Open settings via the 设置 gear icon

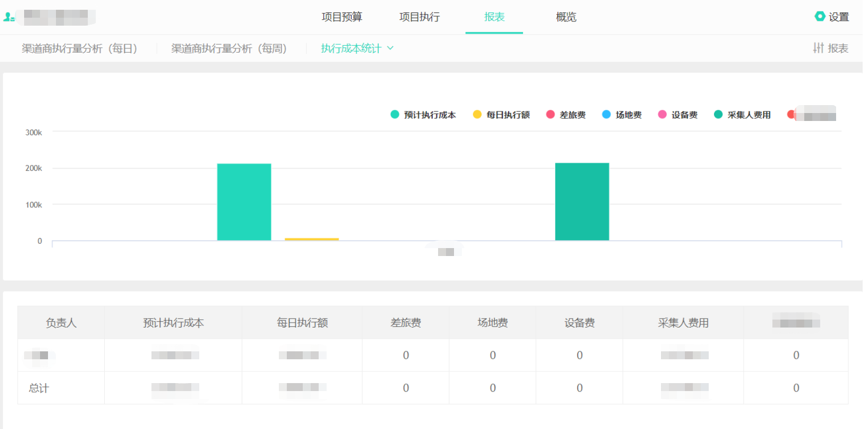pyautogui.click(x=820, y=17)
